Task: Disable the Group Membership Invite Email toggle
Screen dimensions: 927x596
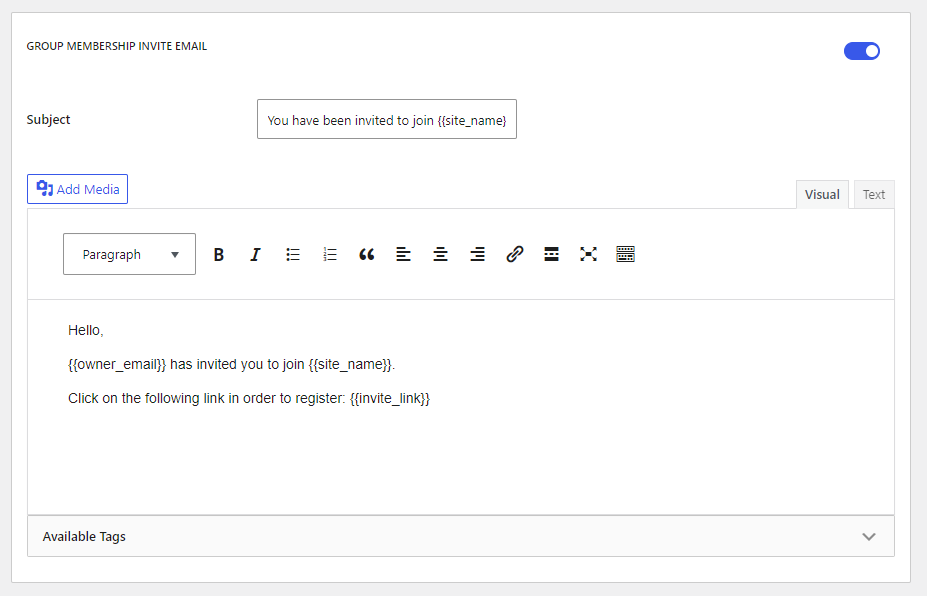Action: point(861,51)
